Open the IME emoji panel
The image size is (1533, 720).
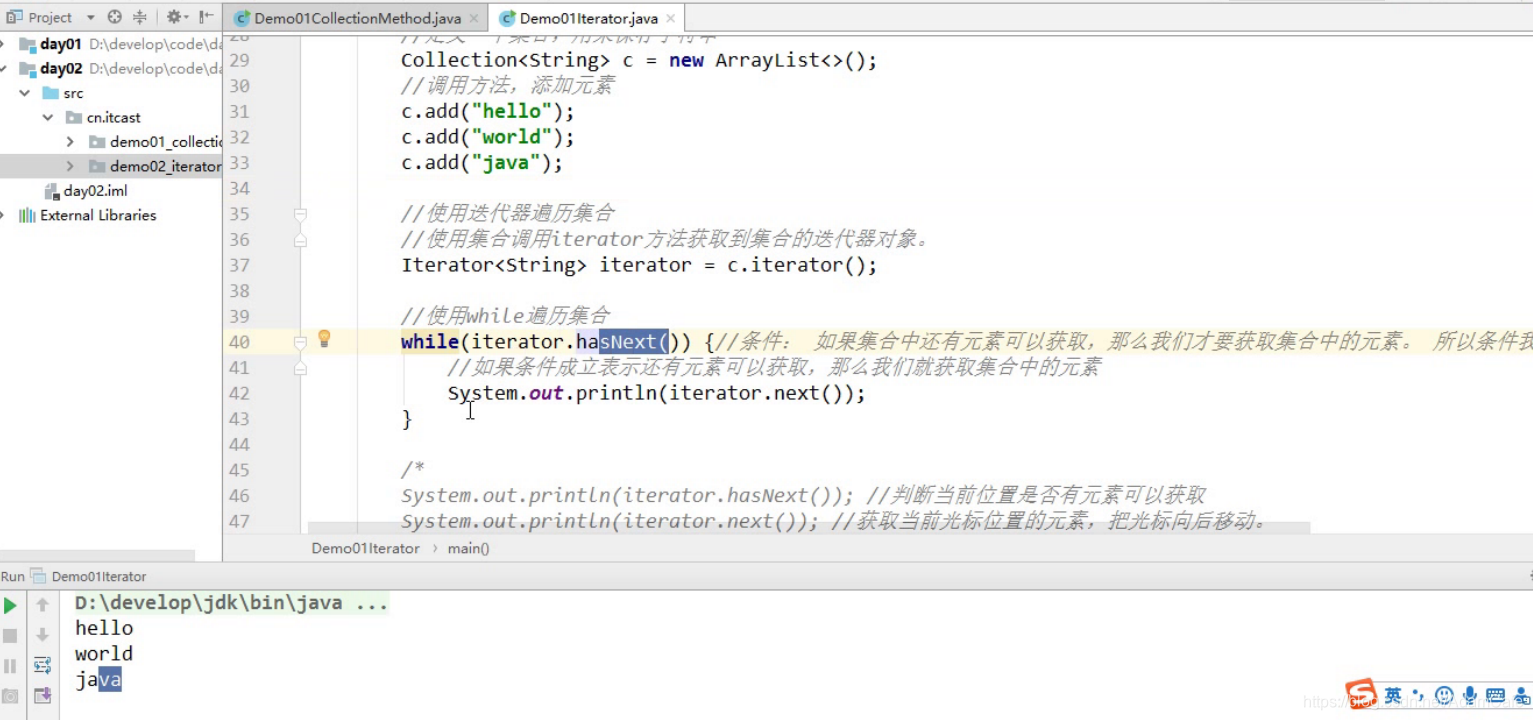tap(1444, 694)
